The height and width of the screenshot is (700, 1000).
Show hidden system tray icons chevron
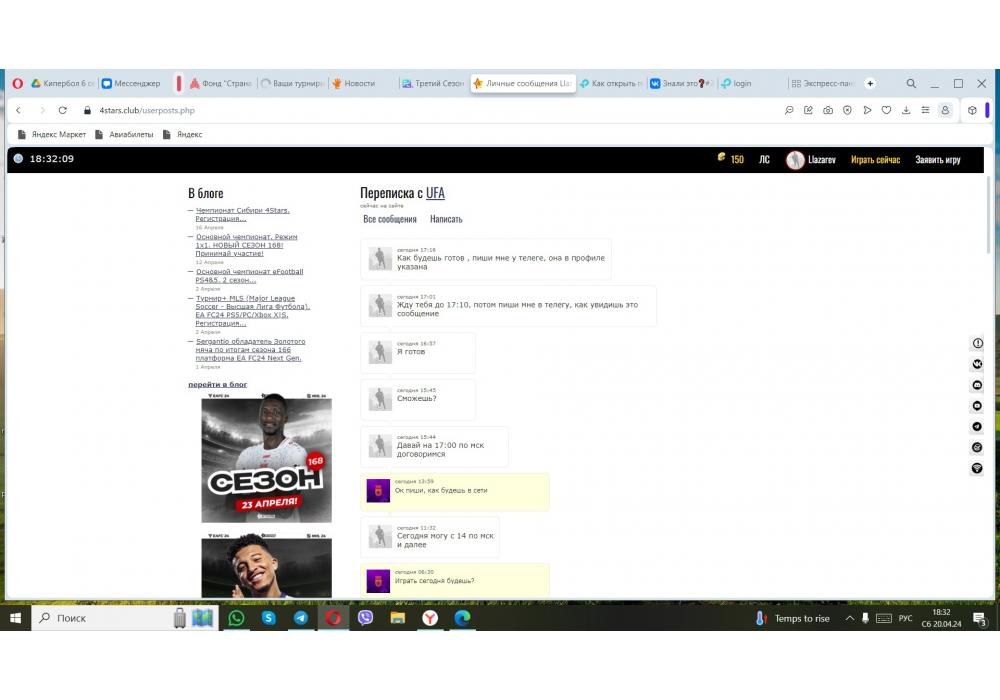(x=850, y=618)
